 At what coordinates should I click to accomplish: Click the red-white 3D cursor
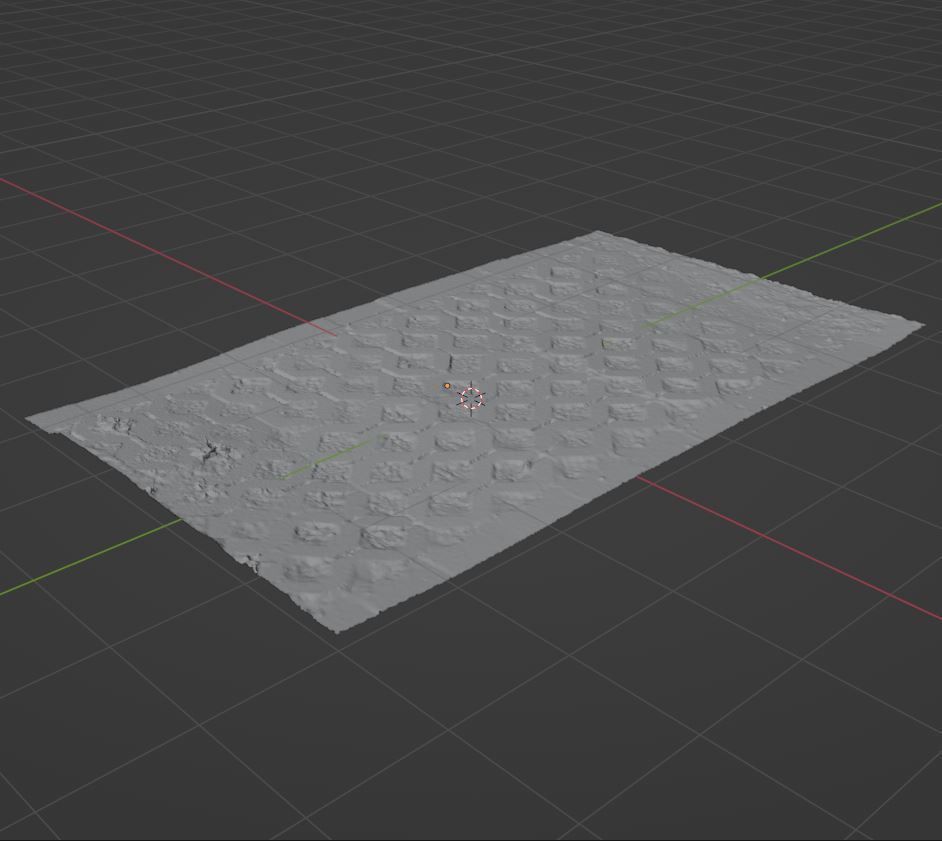(472, 398)
